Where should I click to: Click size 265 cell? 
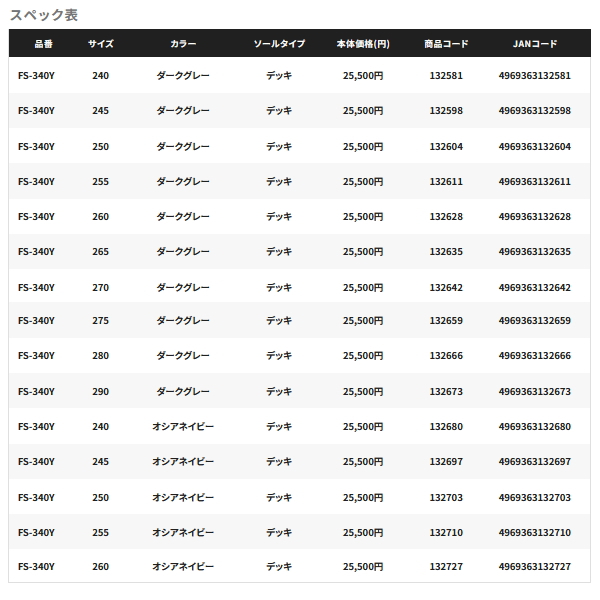101,252
